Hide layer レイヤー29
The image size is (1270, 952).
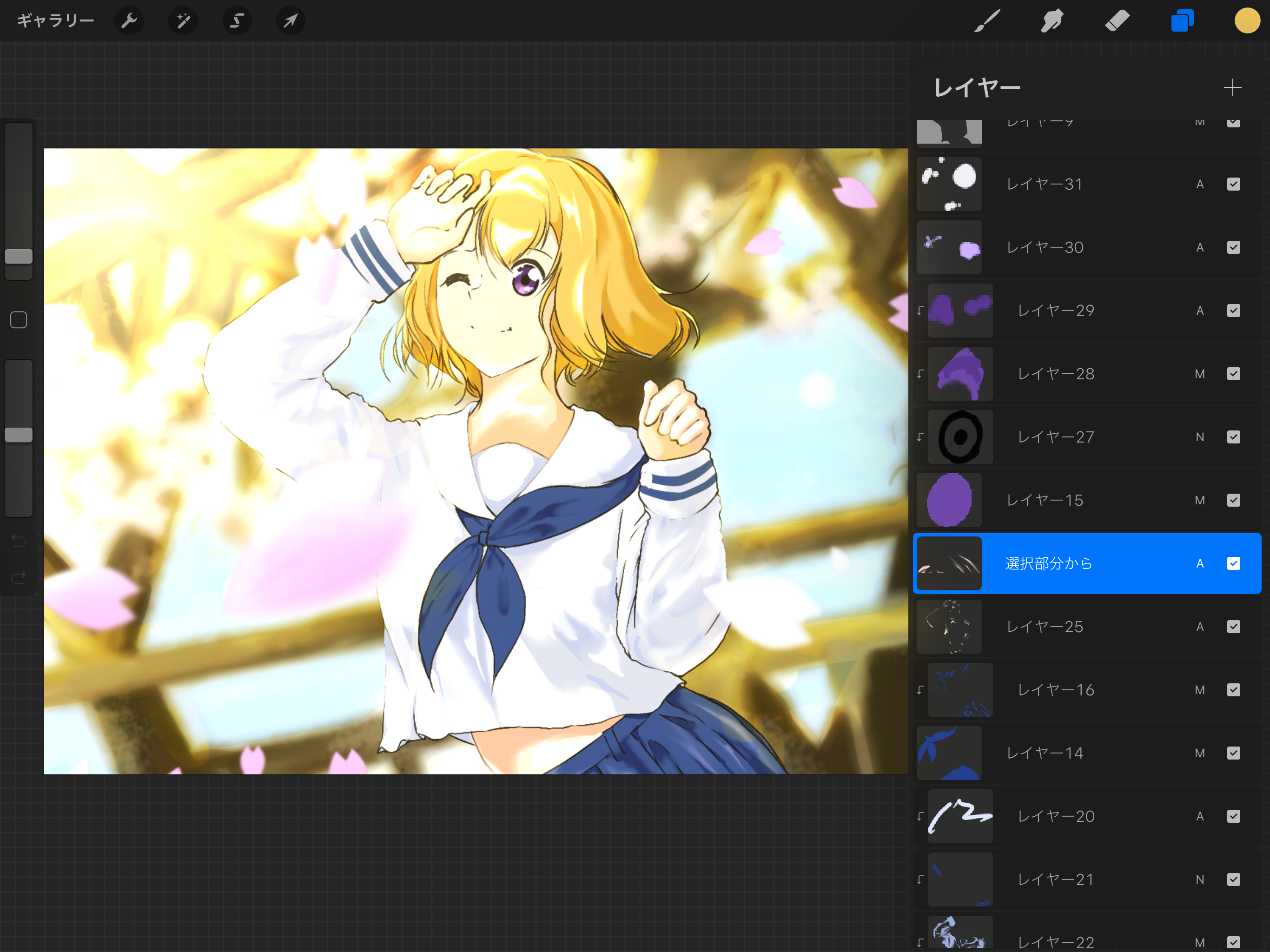coord(1233,311)
